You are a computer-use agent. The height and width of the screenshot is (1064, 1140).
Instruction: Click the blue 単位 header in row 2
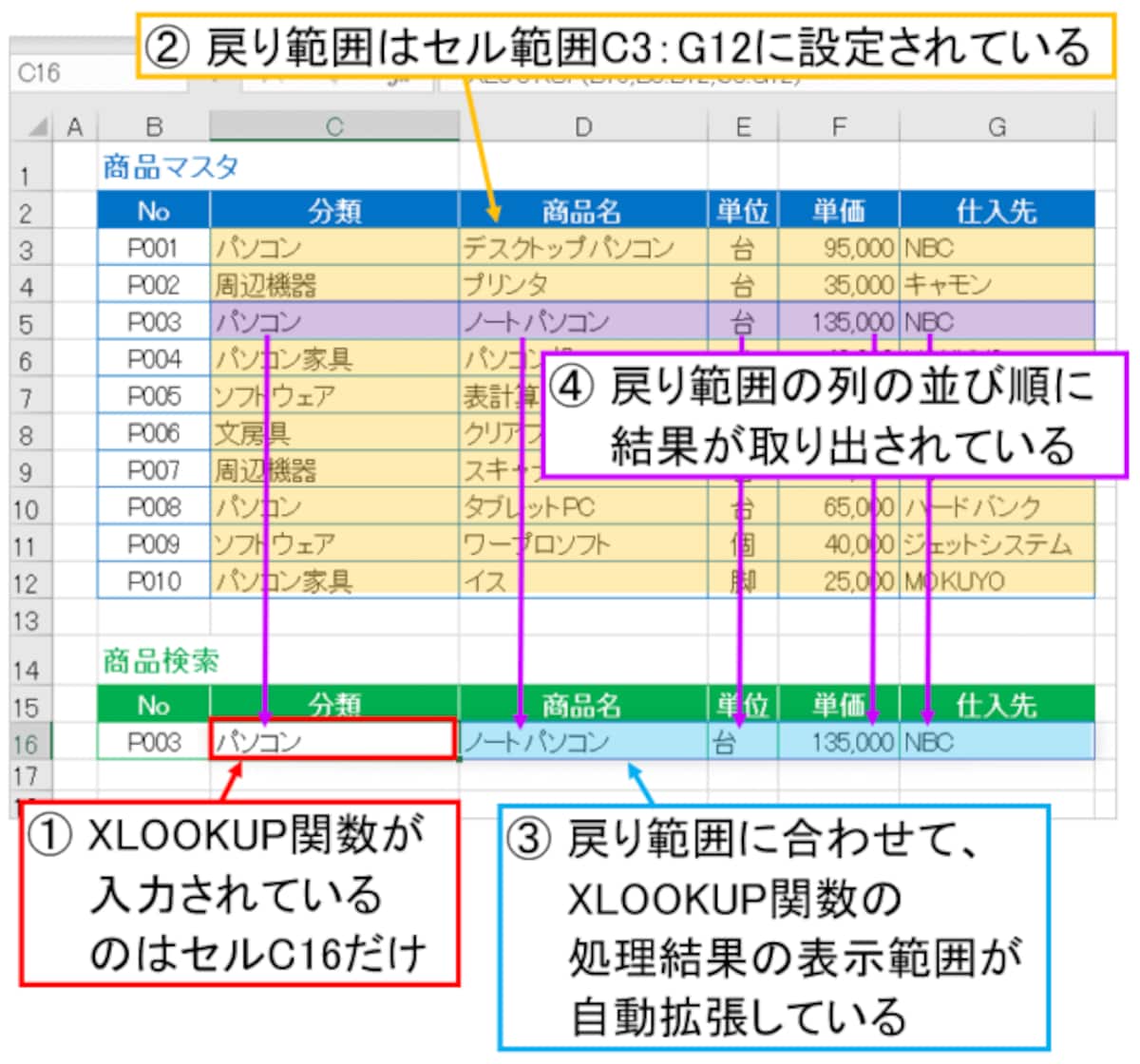coord(744,211)
